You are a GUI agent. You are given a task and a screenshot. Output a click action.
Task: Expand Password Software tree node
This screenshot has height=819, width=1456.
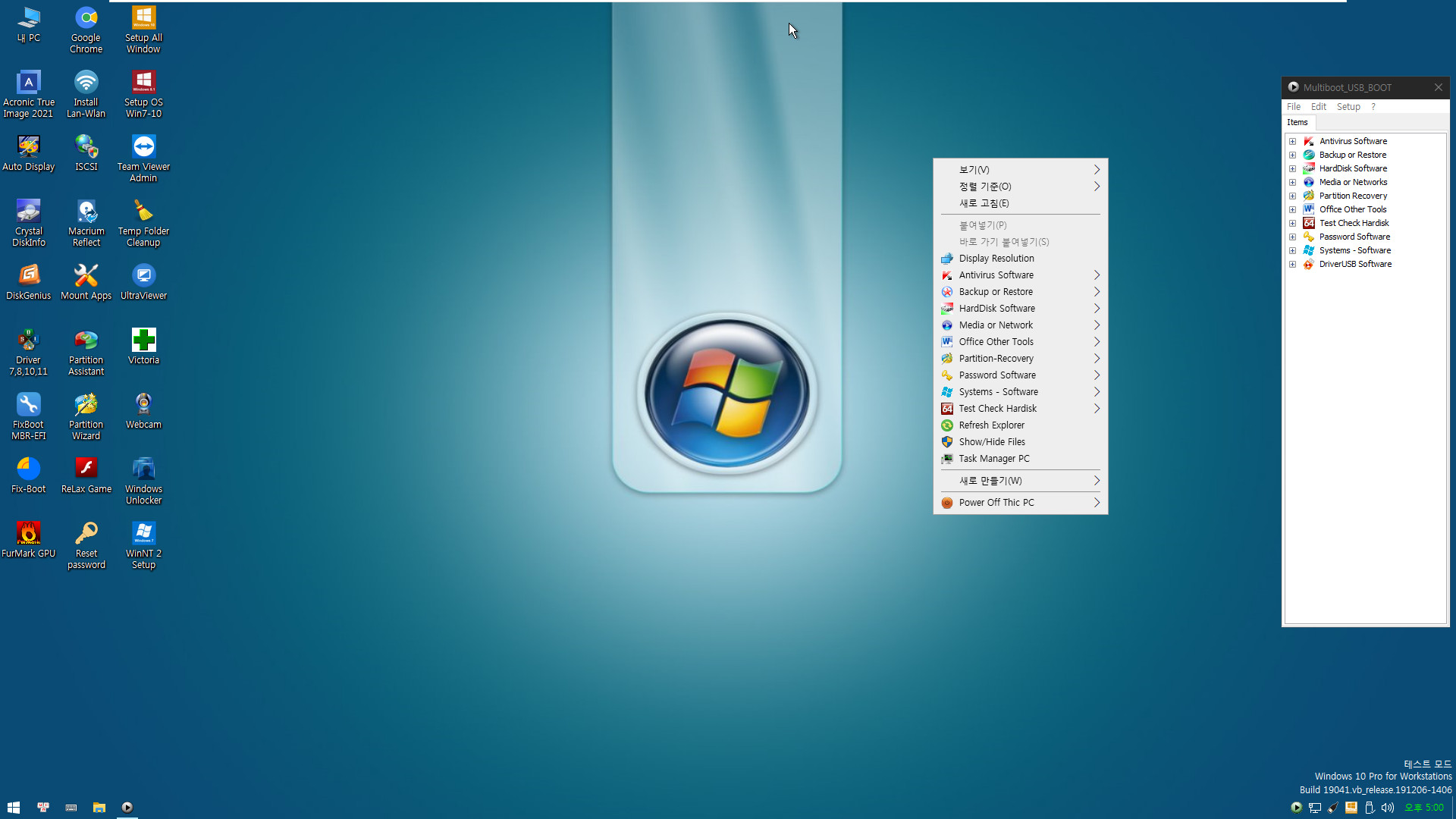point(1292,237)
